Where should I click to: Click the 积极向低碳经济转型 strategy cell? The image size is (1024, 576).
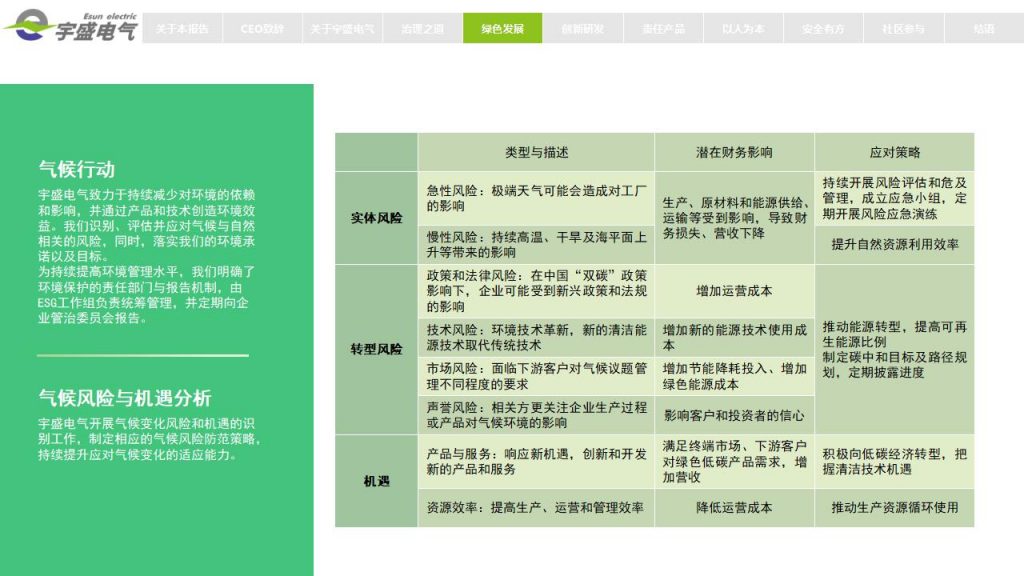(x=895, y=462)
